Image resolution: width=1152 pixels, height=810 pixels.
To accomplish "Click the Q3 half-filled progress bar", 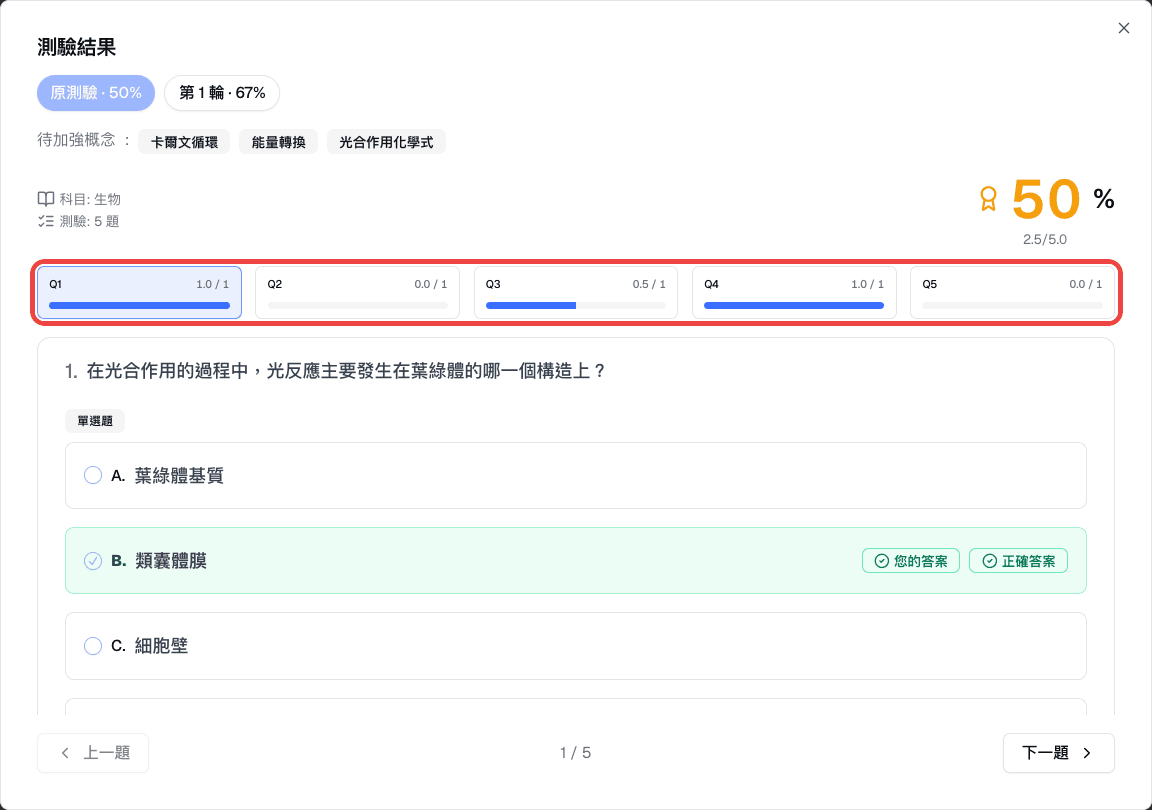I will click(x=576, y=306).
